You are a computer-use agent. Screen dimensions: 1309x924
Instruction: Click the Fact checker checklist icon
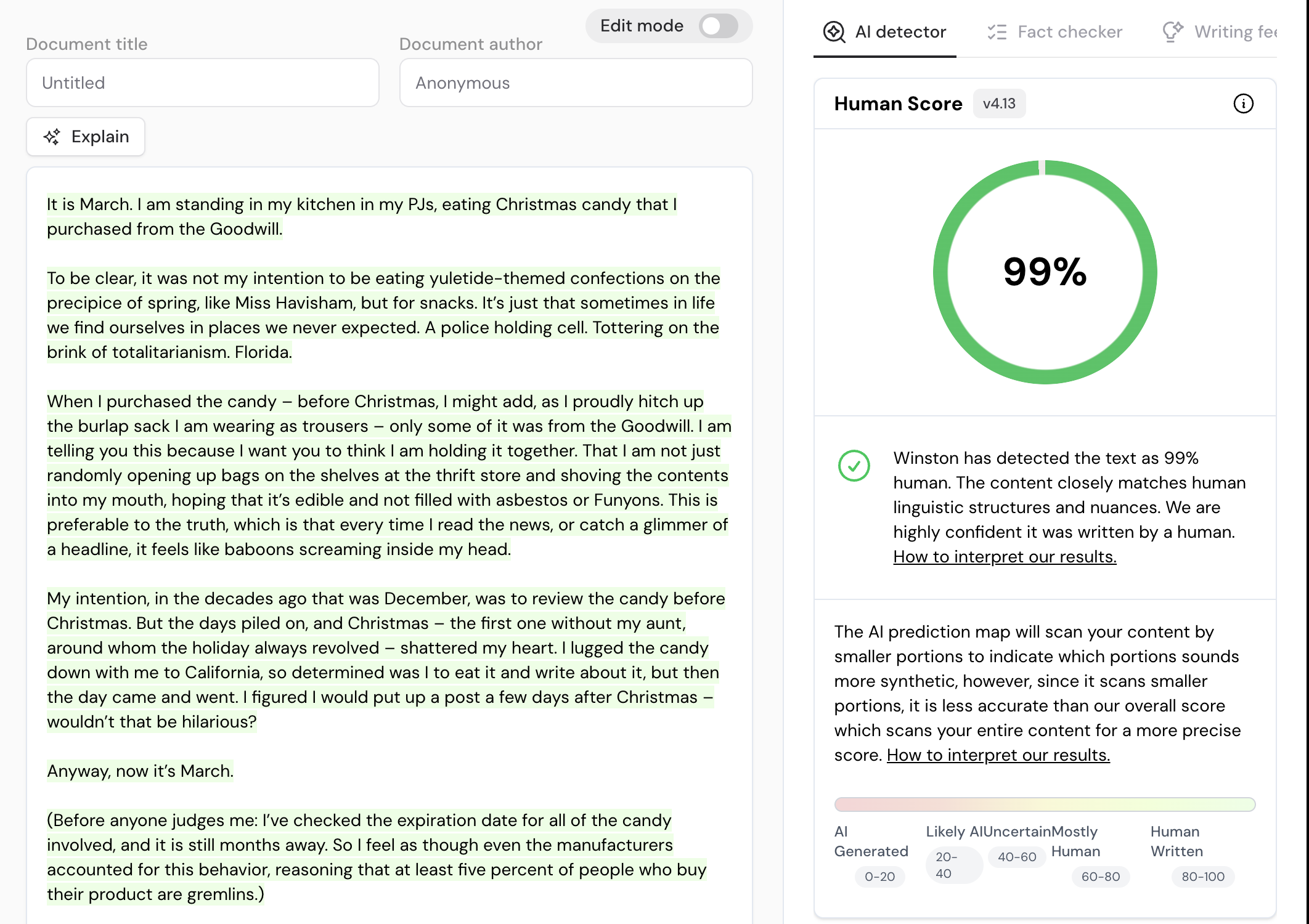click(x=997, y=32)
